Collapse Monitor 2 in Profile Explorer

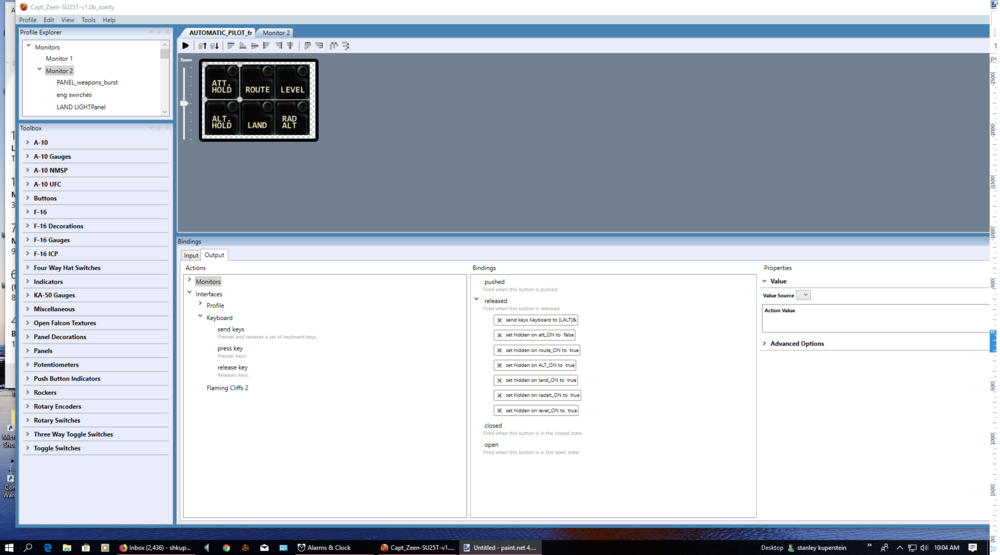(x=40, y=70)
